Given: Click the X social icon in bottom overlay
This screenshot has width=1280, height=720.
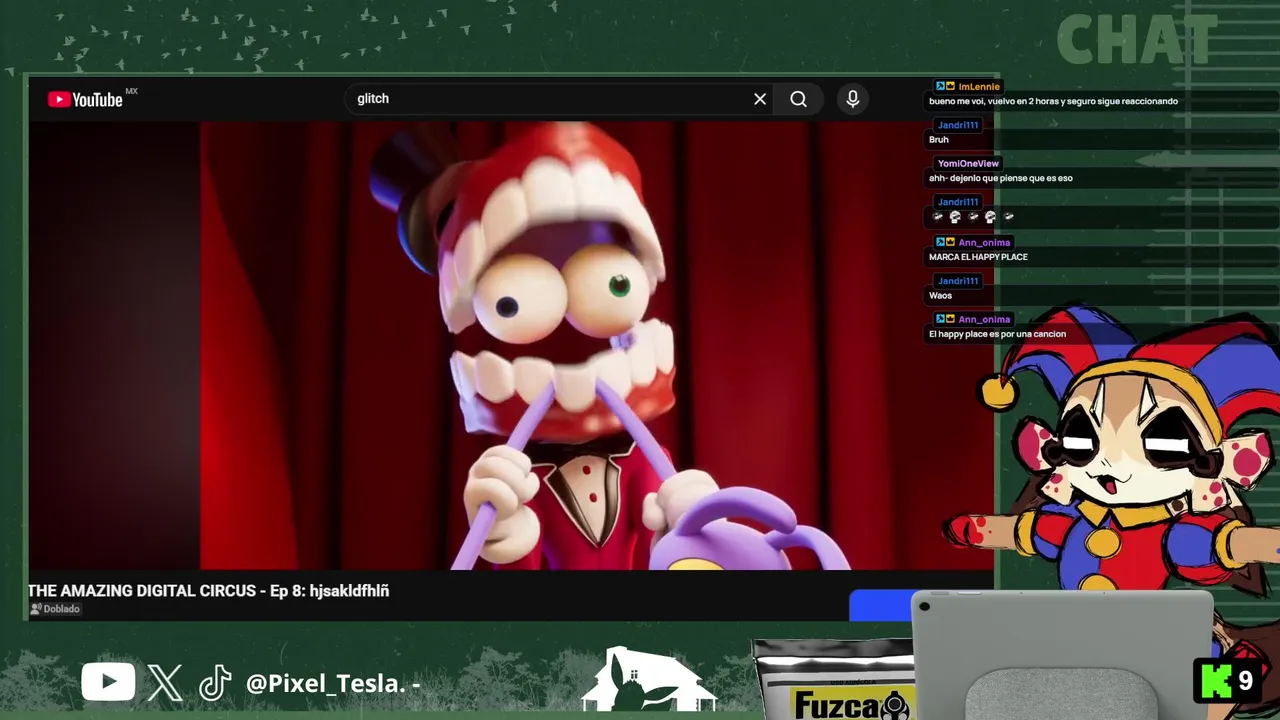Looking at the screenshot, I should (x=165, y=683).
